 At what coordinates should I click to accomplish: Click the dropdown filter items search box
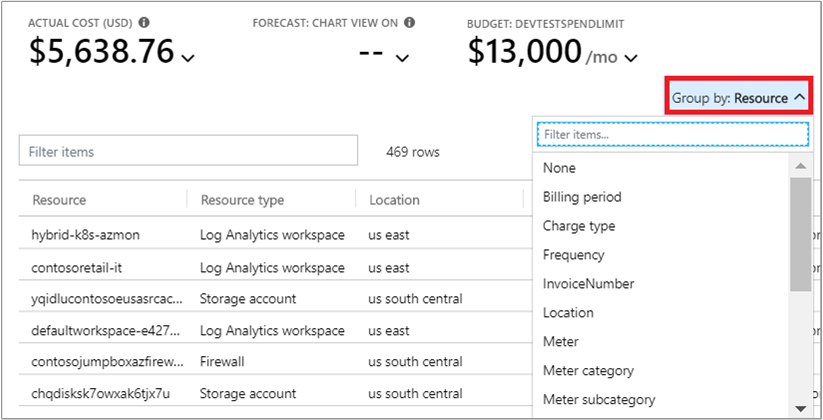click(672, 134)
